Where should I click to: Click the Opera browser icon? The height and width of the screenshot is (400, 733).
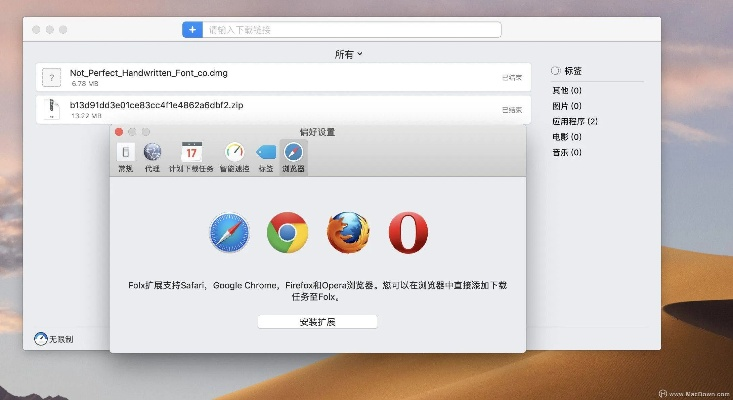tap(408, 232)
